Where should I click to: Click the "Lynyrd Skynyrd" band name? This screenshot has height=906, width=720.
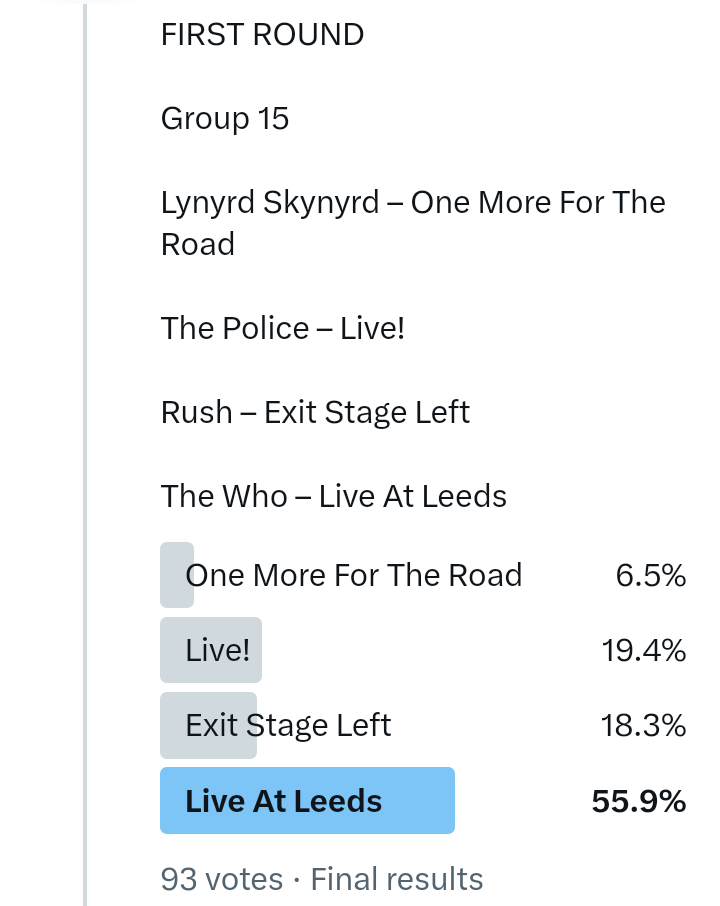(270, 203)
